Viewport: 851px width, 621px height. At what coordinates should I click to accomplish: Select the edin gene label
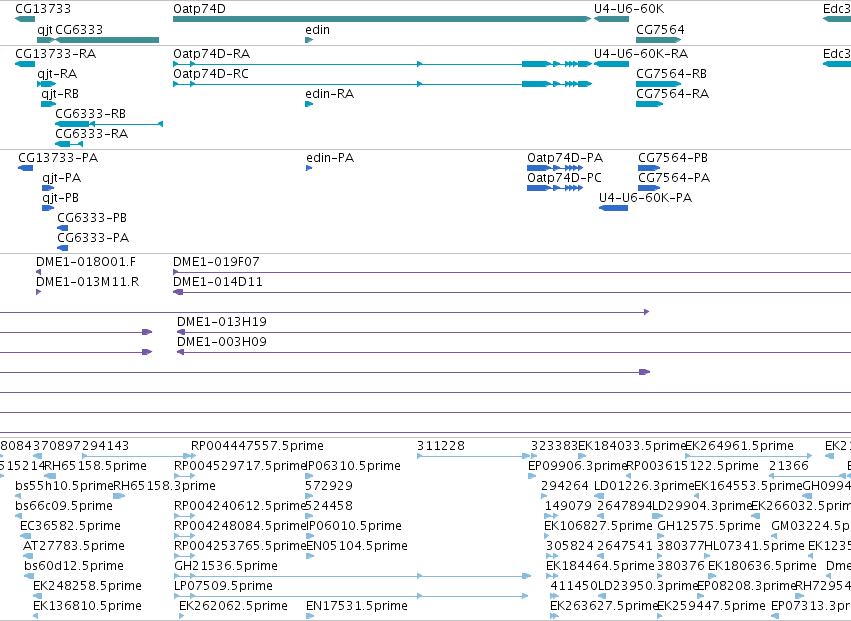(317, 30)
